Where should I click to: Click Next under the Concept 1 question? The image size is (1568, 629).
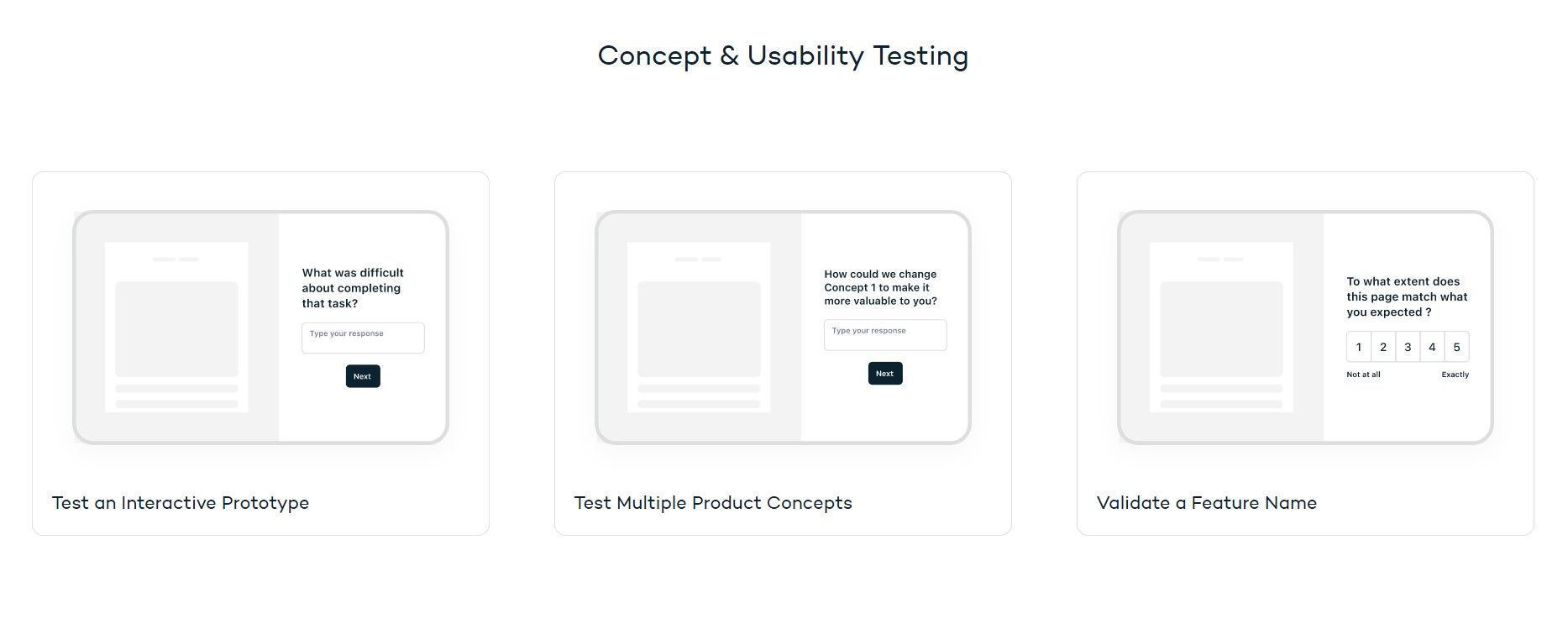[885, 374]
